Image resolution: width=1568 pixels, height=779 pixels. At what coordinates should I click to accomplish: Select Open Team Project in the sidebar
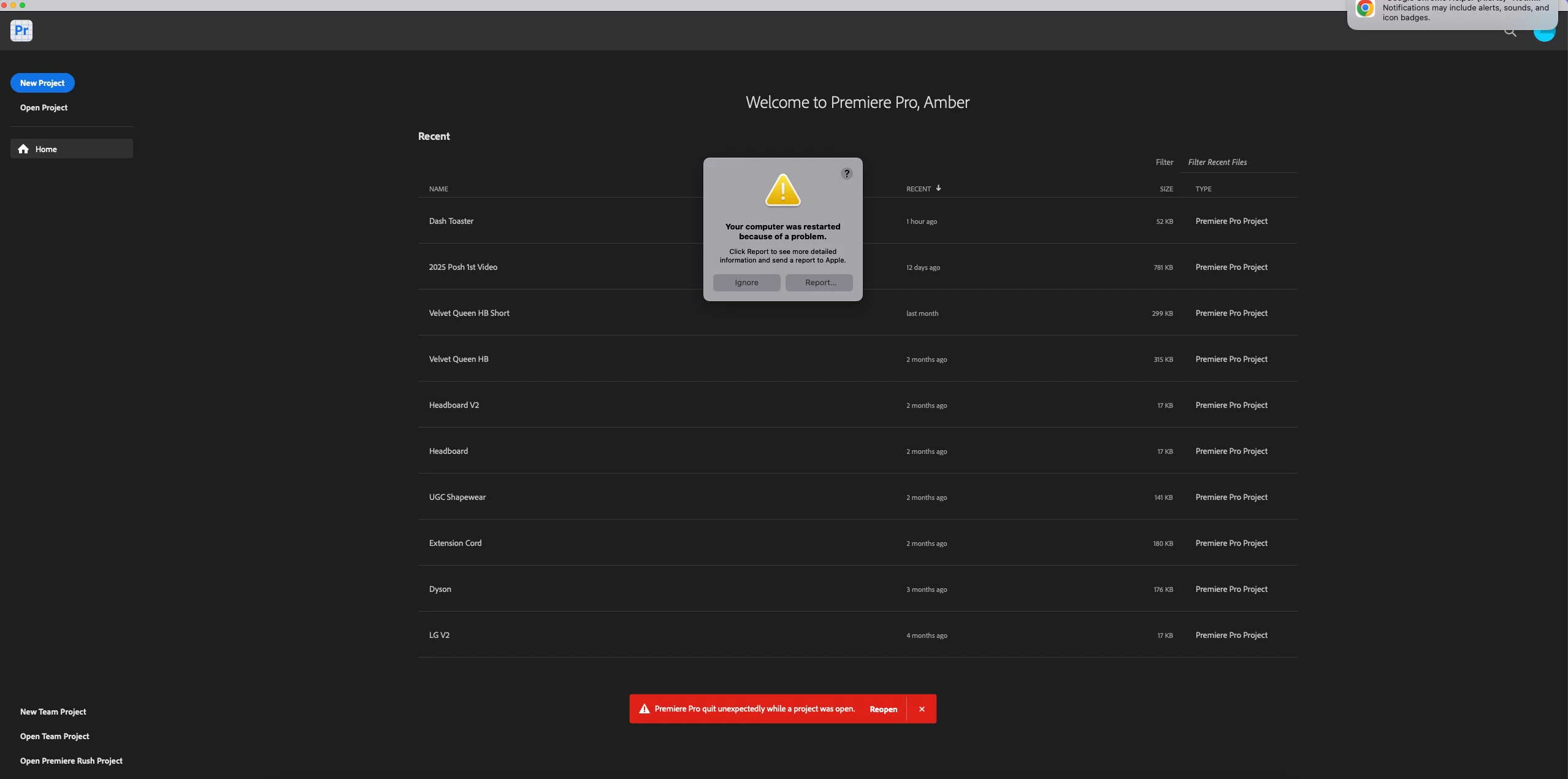[55, 736]
